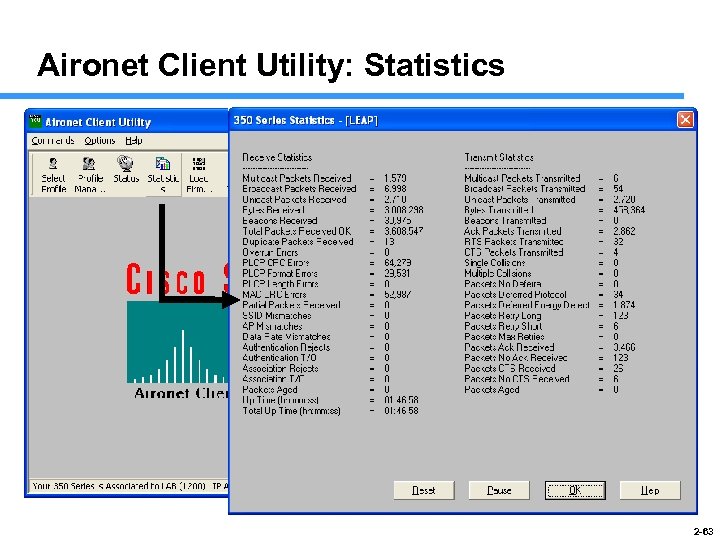720x540 pixels.
Task: Select the Overrun Errors label
Action: tap(270, 252)
